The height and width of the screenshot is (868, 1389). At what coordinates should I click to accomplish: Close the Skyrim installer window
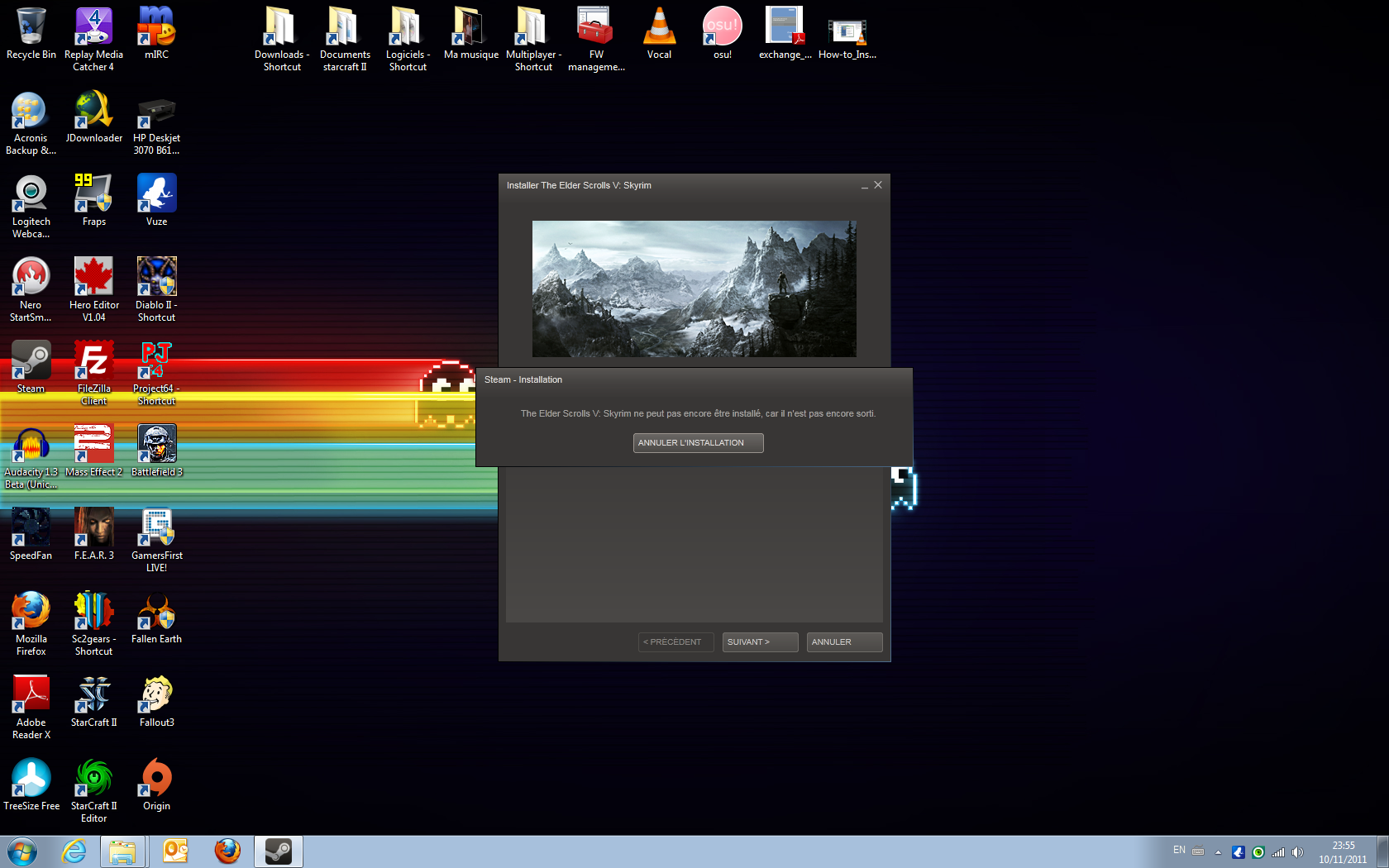(878, 185)
